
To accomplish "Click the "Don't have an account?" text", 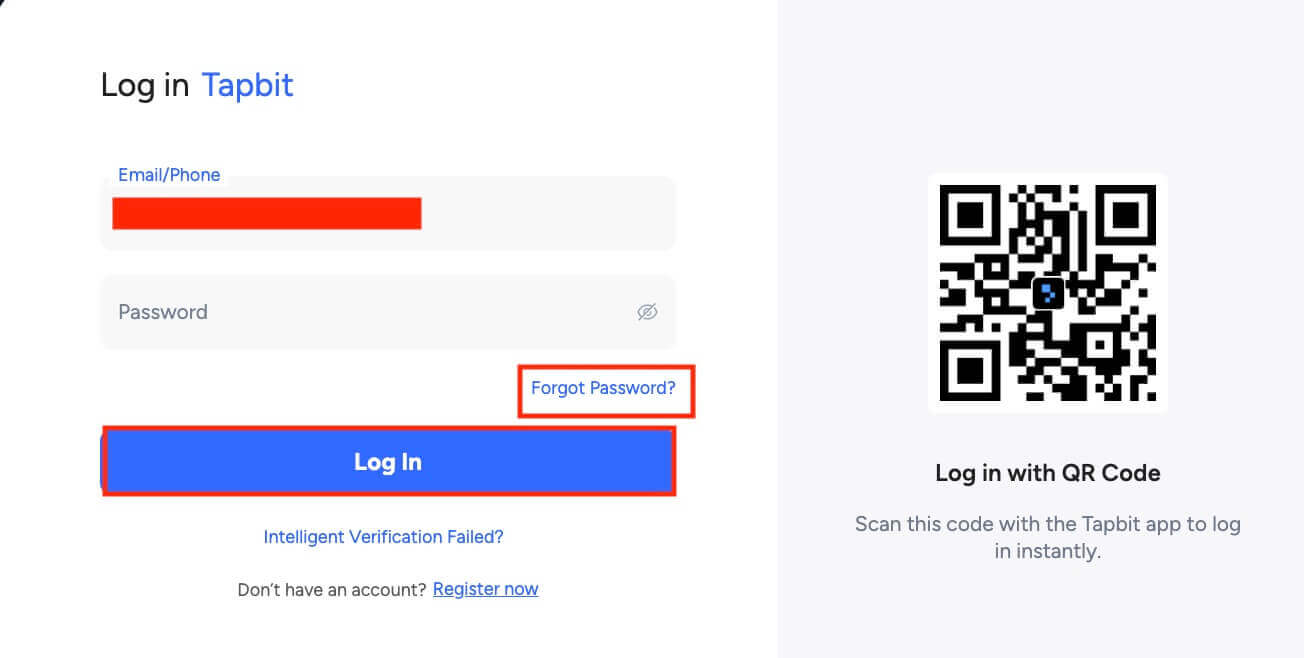I will (332, 590).
